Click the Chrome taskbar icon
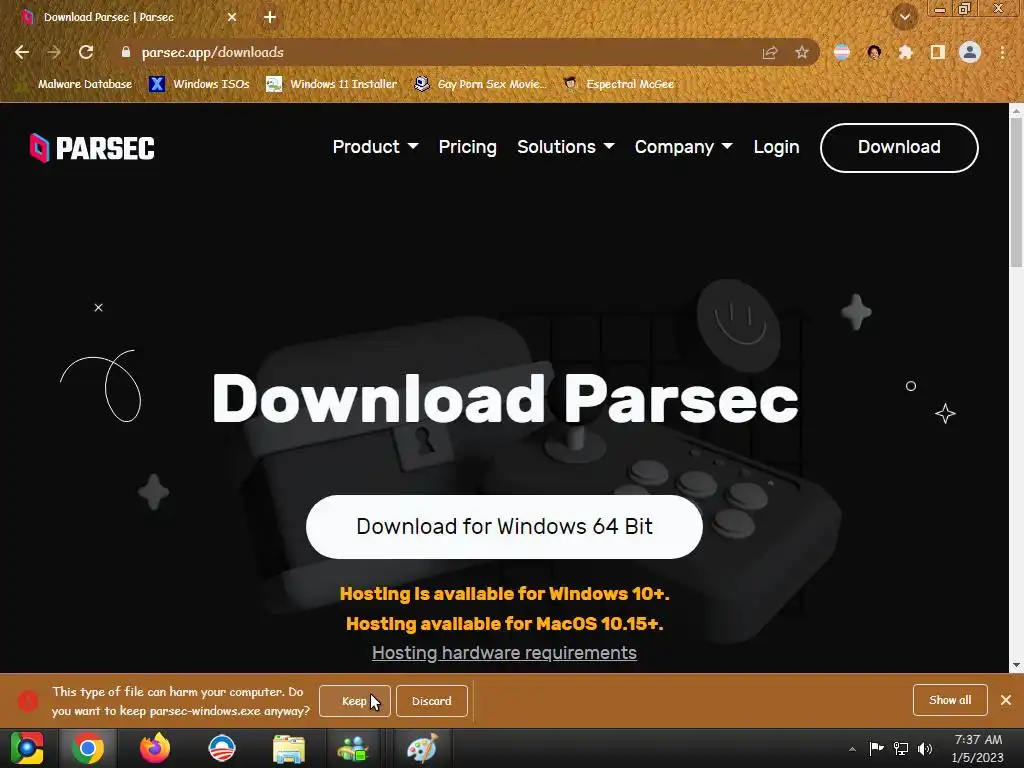Screen dimensions: 1024x768 [88, 748]
